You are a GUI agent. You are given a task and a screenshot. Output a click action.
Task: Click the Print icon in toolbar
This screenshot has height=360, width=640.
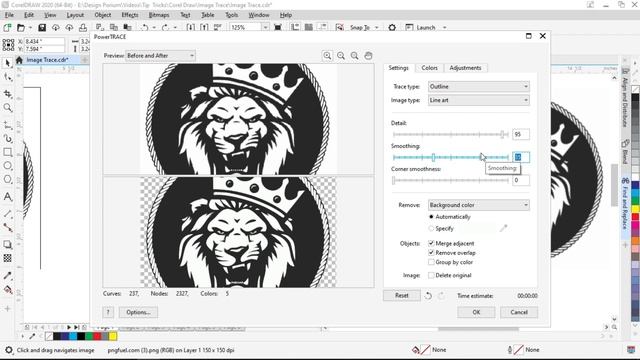point(83,27)
